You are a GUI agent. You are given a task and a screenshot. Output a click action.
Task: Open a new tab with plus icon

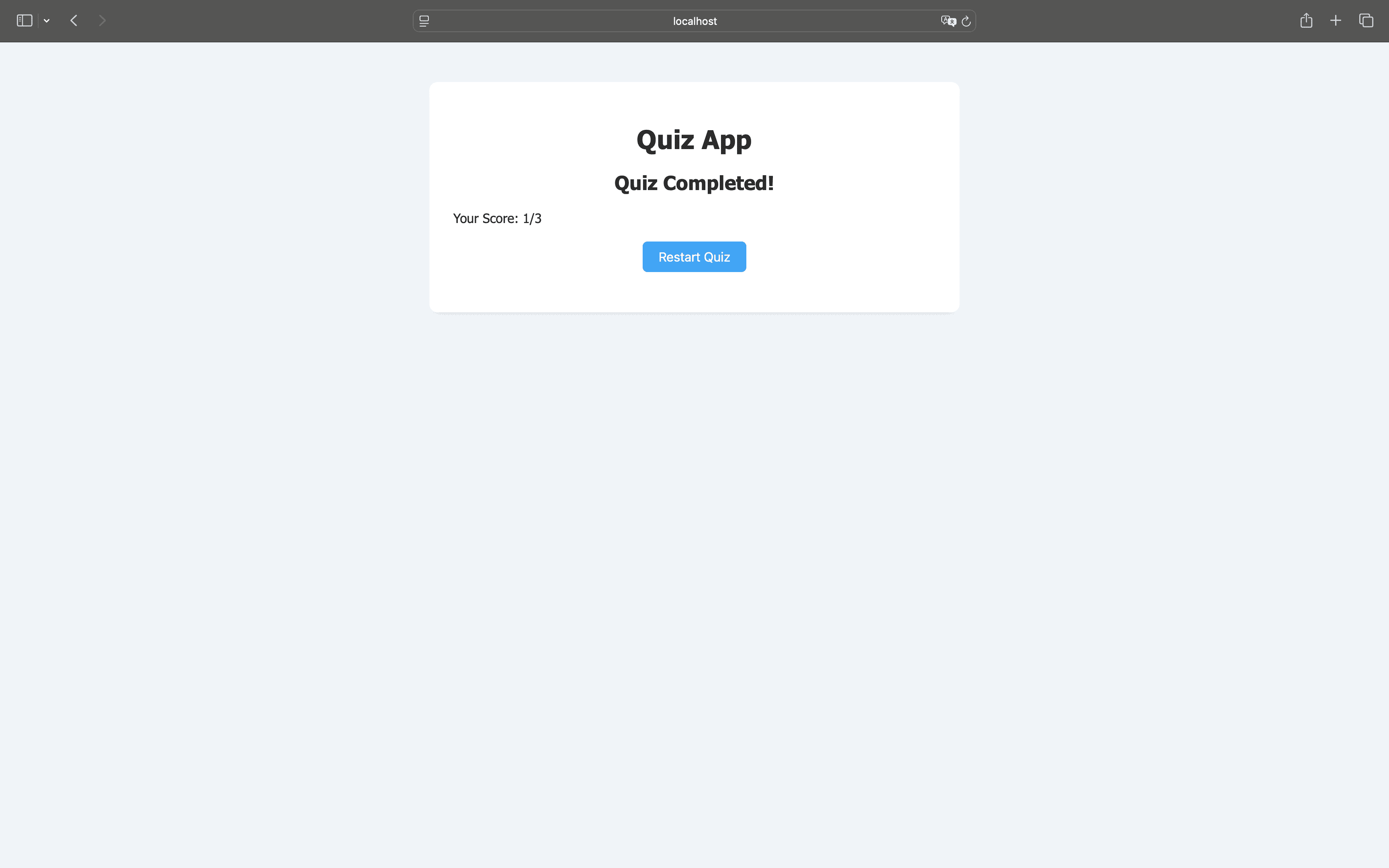pyautogui.click(x=1336, y=20)
